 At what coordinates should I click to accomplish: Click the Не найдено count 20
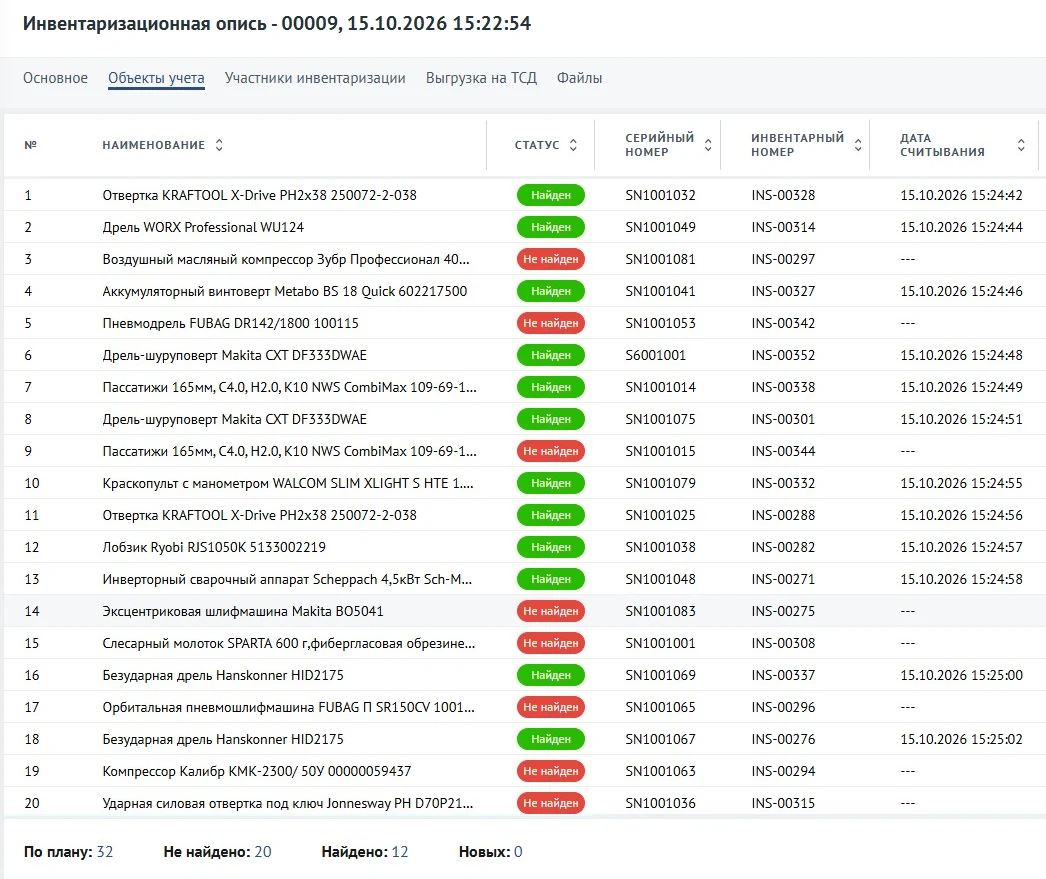pyautogui.click(x=263, y=852)
